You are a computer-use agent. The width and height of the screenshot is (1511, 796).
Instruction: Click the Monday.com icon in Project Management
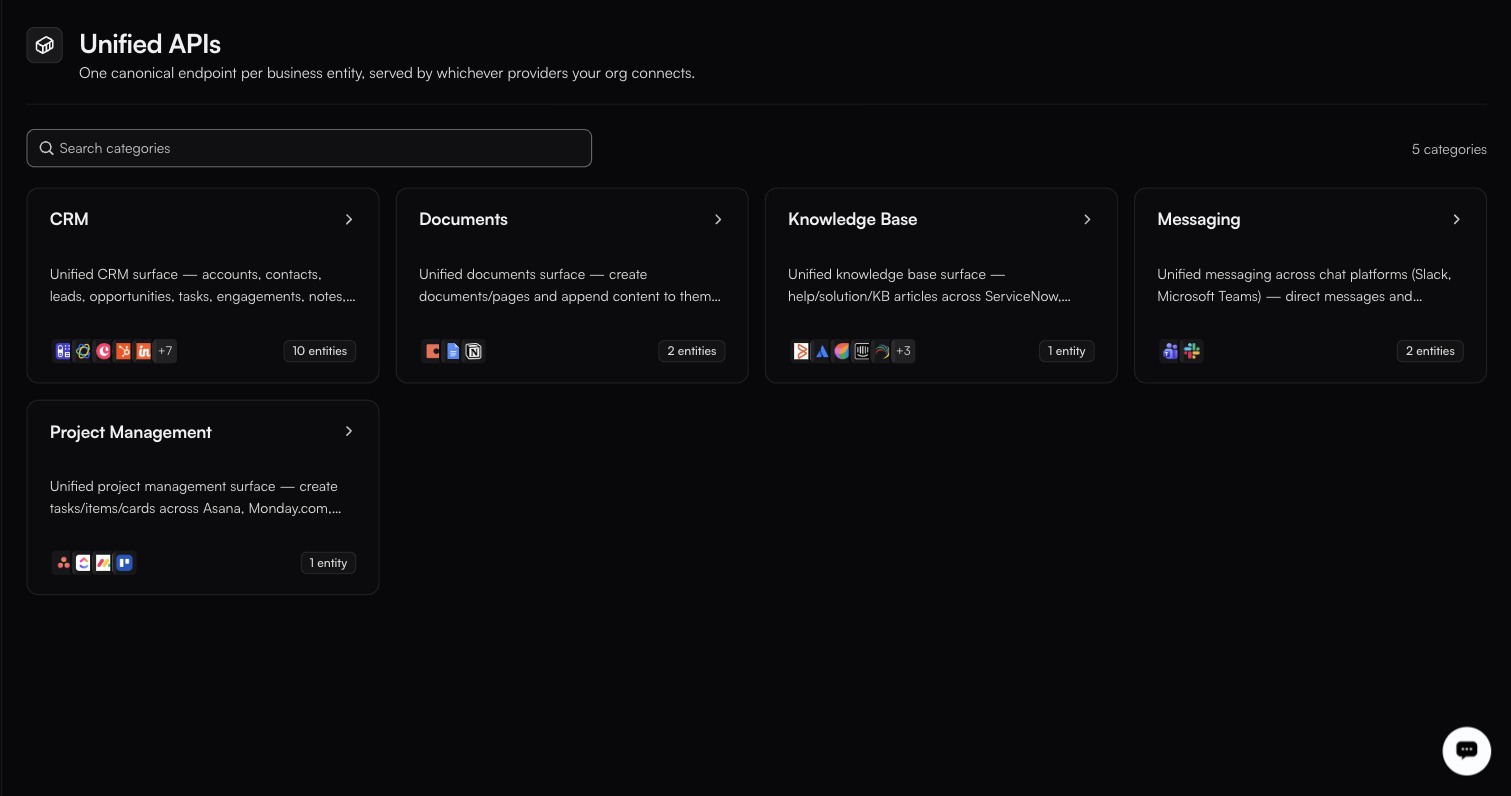click(x=103, y=563)
